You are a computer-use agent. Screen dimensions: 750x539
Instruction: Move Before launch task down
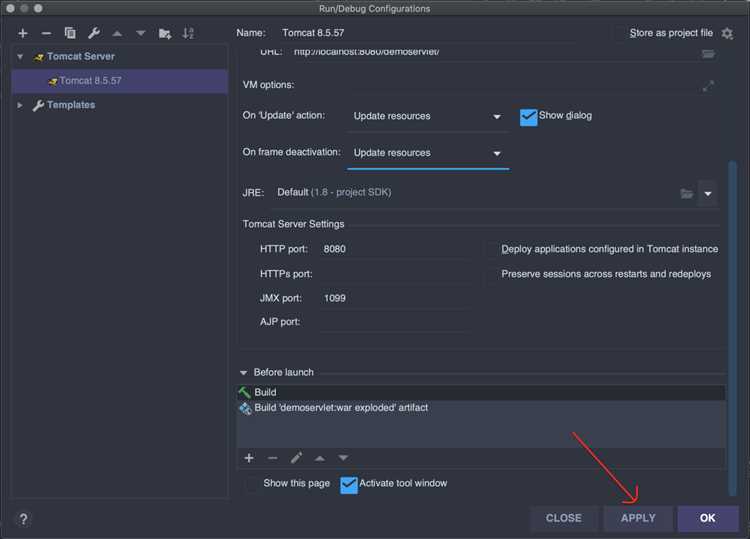pos(343,458)
